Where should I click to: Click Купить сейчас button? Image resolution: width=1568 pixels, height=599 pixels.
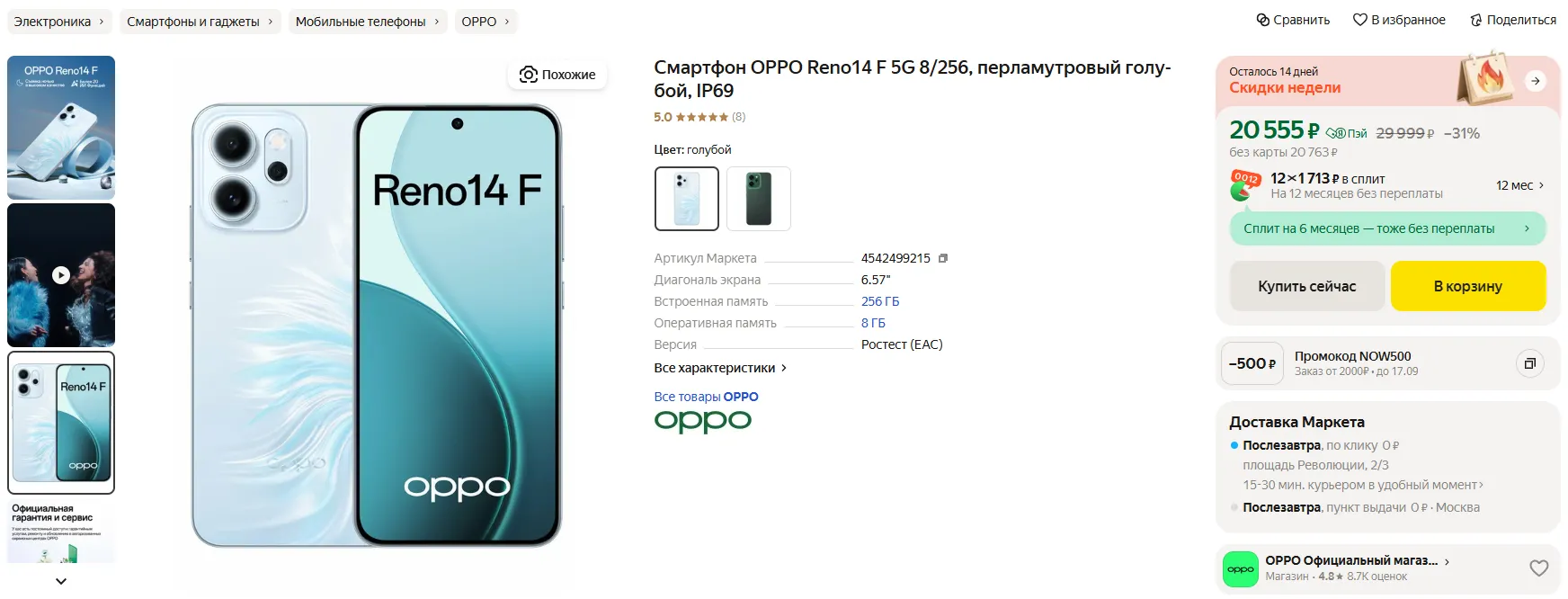click(1306, 286)
